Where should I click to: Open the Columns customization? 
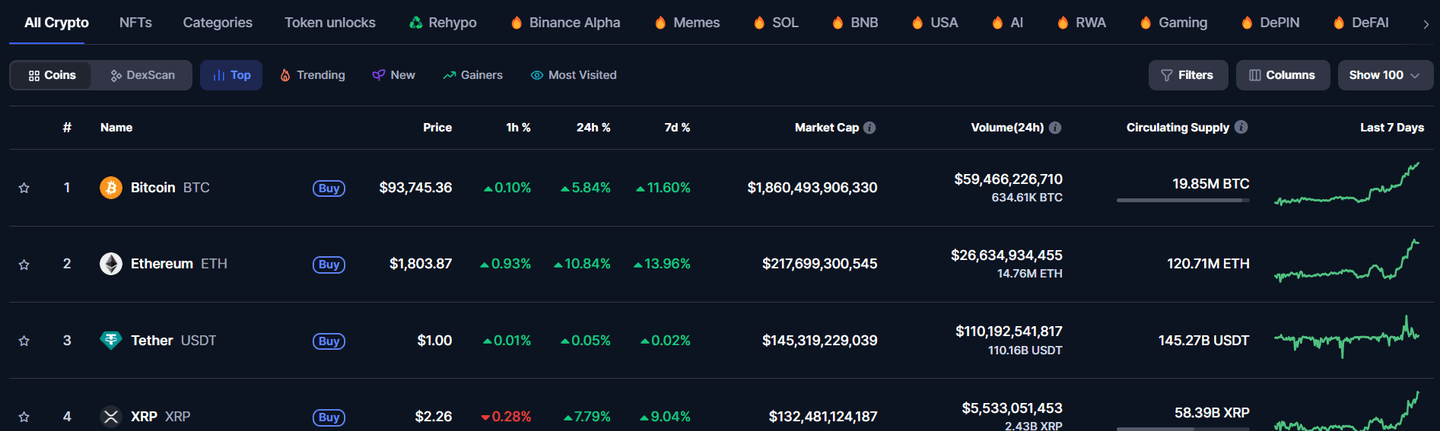click(1283, 75)
